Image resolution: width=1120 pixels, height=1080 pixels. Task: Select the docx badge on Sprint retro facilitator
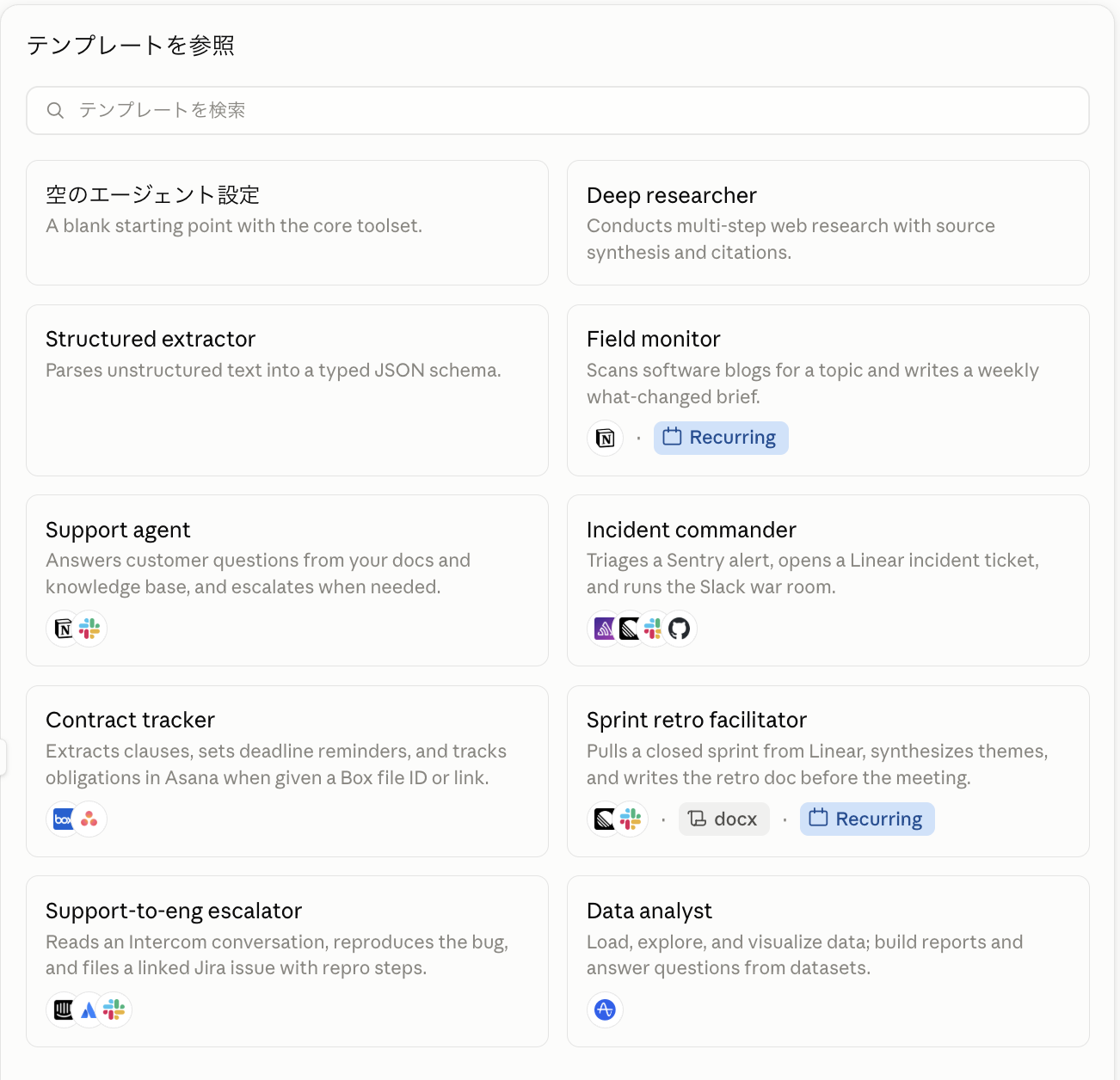click(x=723, y=819)
